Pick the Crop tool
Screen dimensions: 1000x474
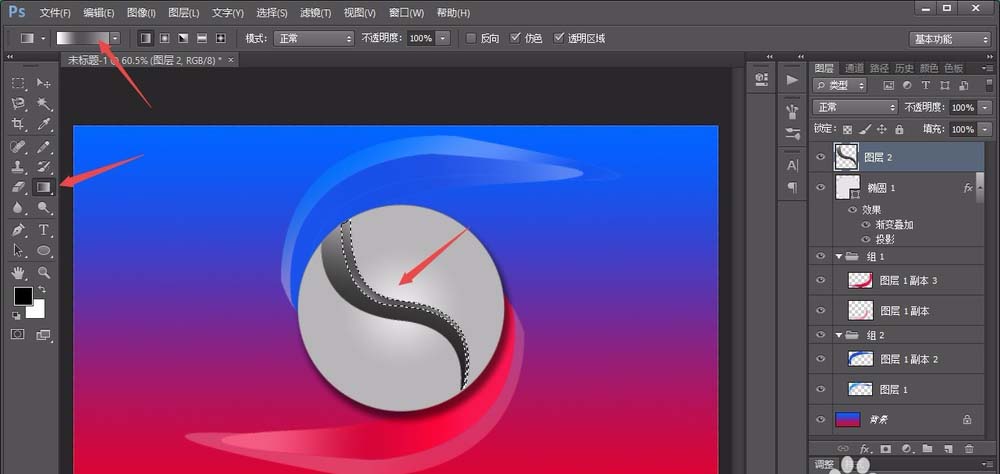(x=19, y=124)
